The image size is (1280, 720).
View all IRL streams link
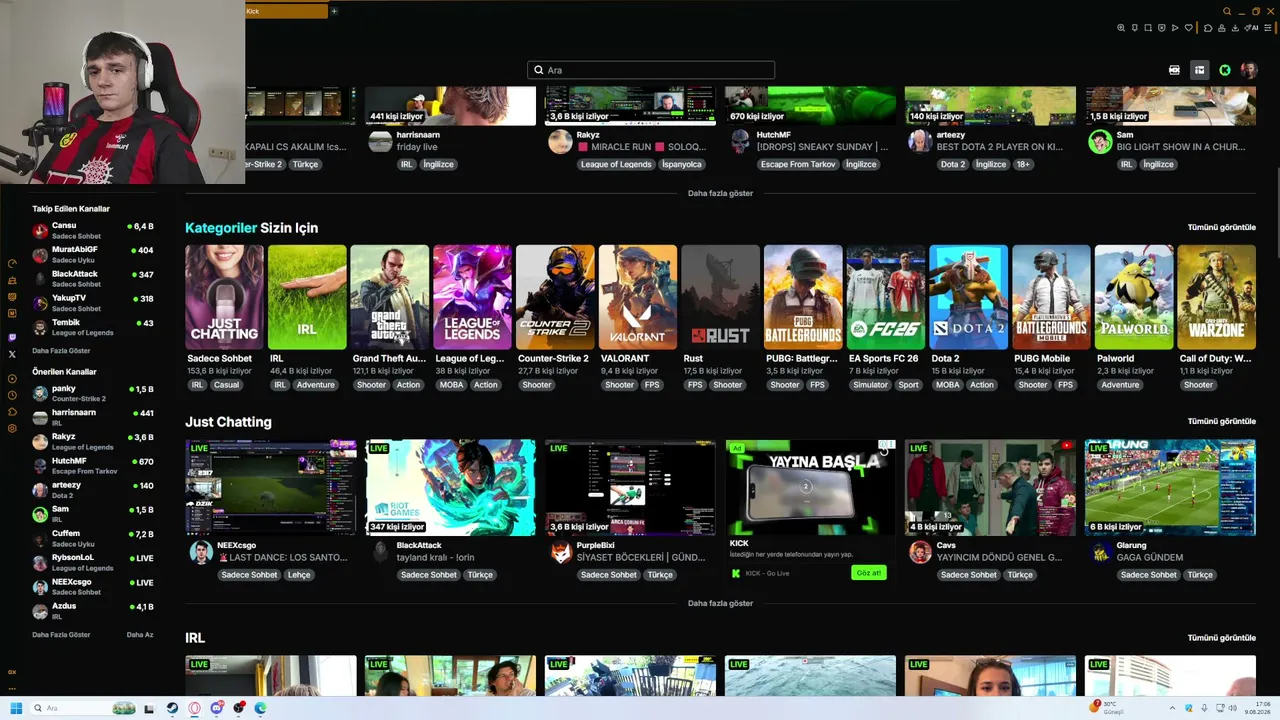(1221, 637)
